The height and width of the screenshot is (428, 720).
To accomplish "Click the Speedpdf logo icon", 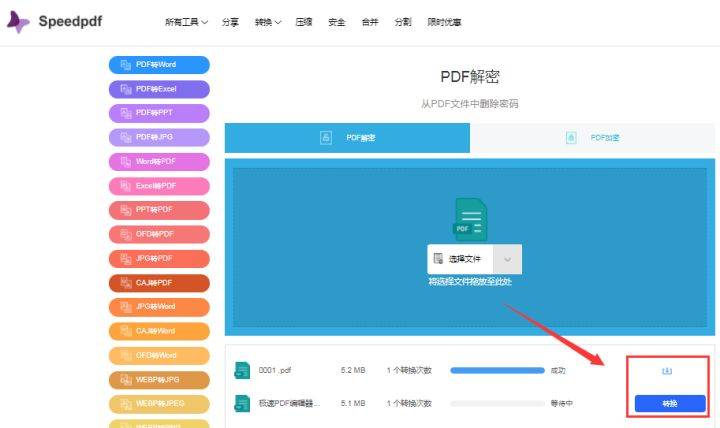I will point(18,22).
